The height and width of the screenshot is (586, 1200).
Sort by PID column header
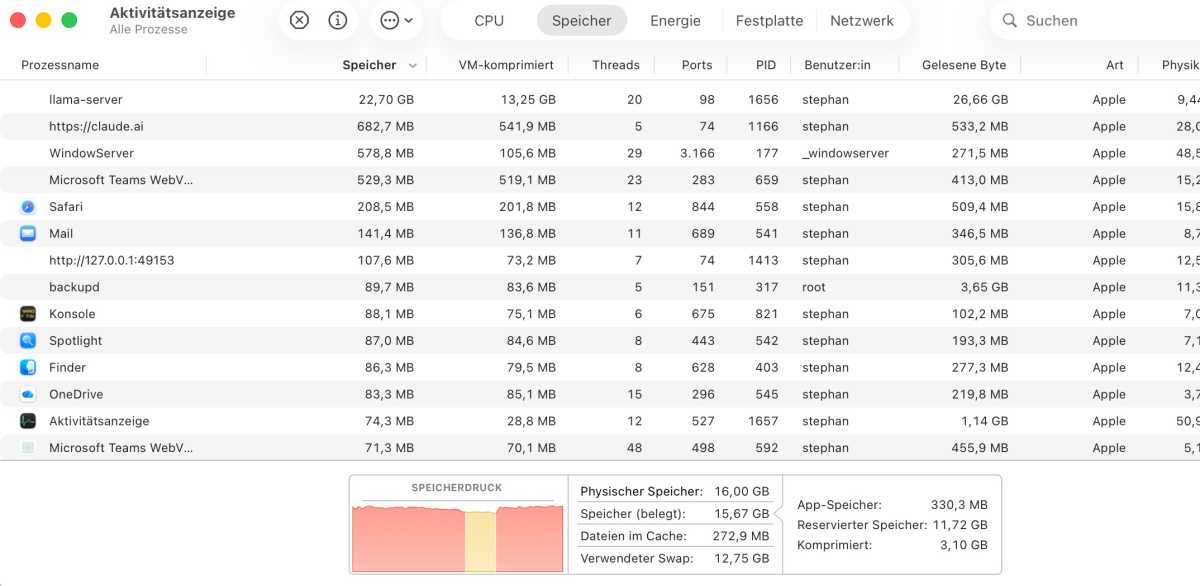point(766,65)
